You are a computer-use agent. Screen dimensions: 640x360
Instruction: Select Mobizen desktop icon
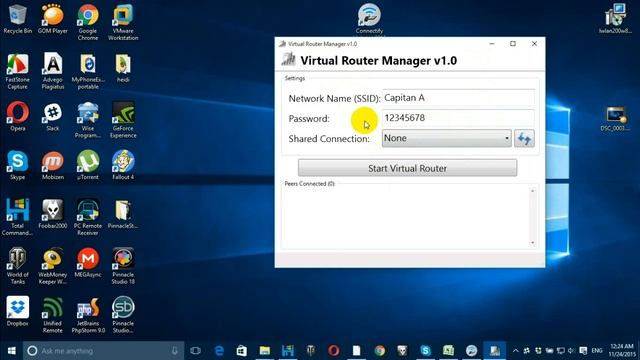click(53, 165)
